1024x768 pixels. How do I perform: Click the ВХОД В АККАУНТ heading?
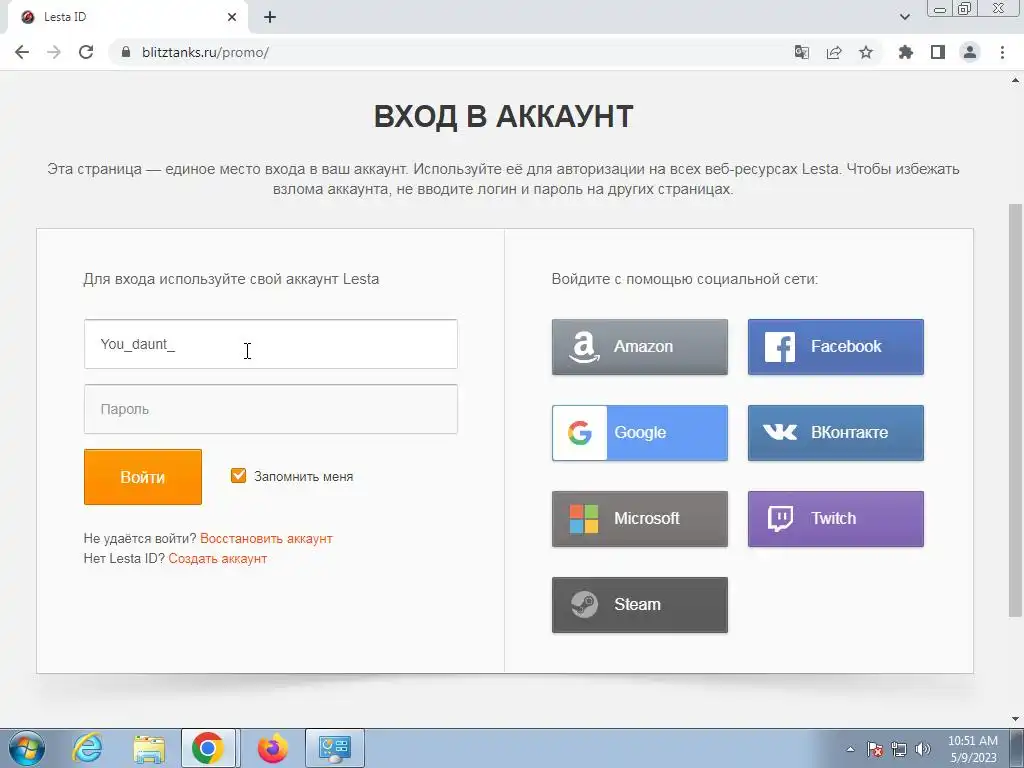pos(504,117)
